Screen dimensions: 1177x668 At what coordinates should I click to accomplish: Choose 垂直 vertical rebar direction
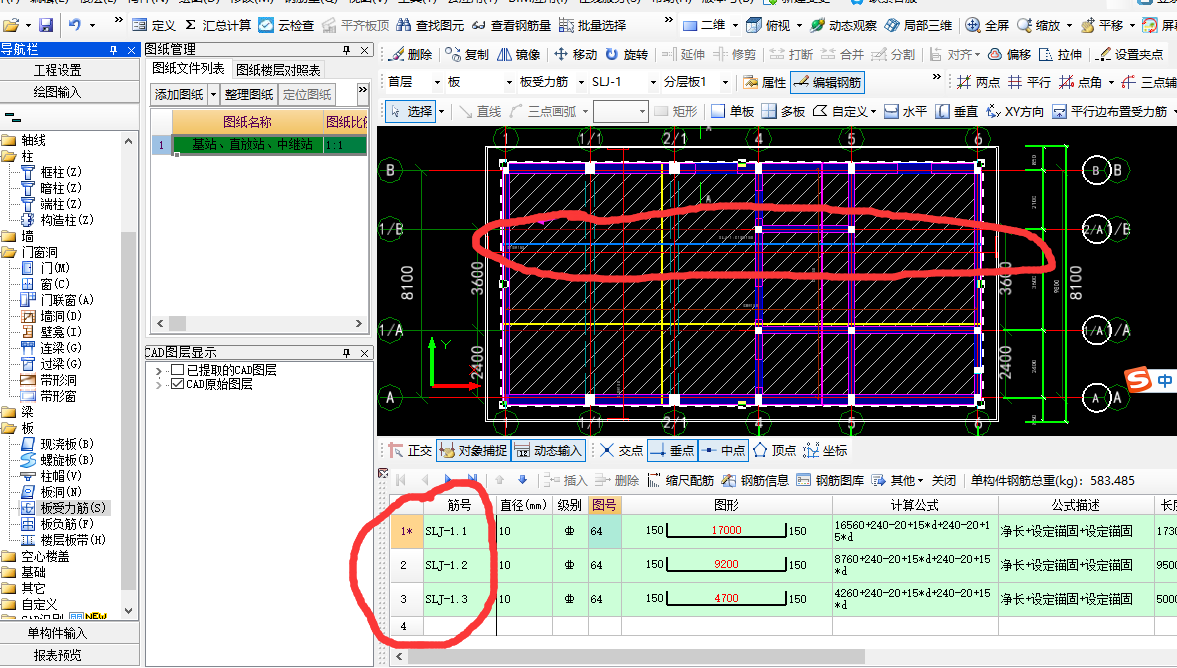point(956,111)
